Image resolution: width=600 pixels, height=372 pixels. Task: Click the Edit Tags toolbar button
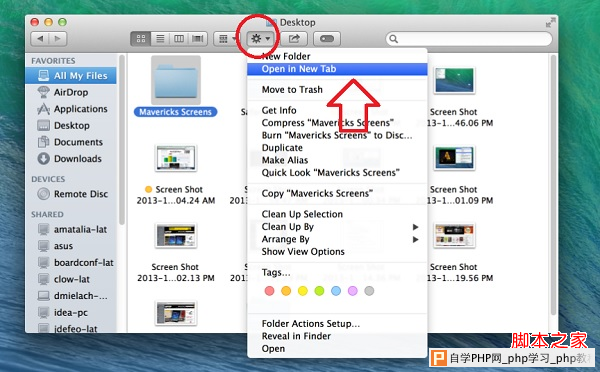pos(327,39)
